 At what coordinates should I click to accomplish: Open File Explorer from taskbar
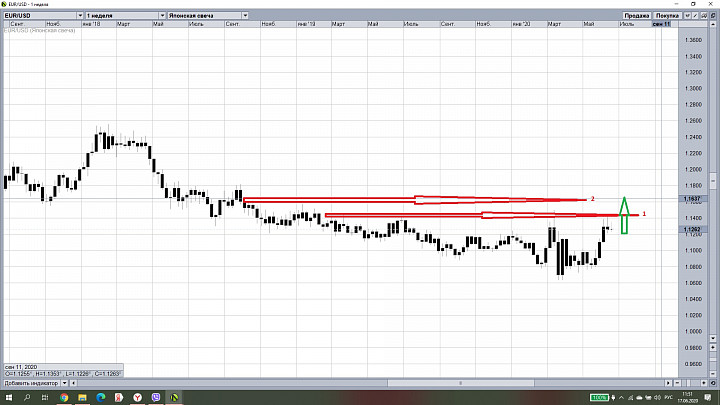click(82, 397)
